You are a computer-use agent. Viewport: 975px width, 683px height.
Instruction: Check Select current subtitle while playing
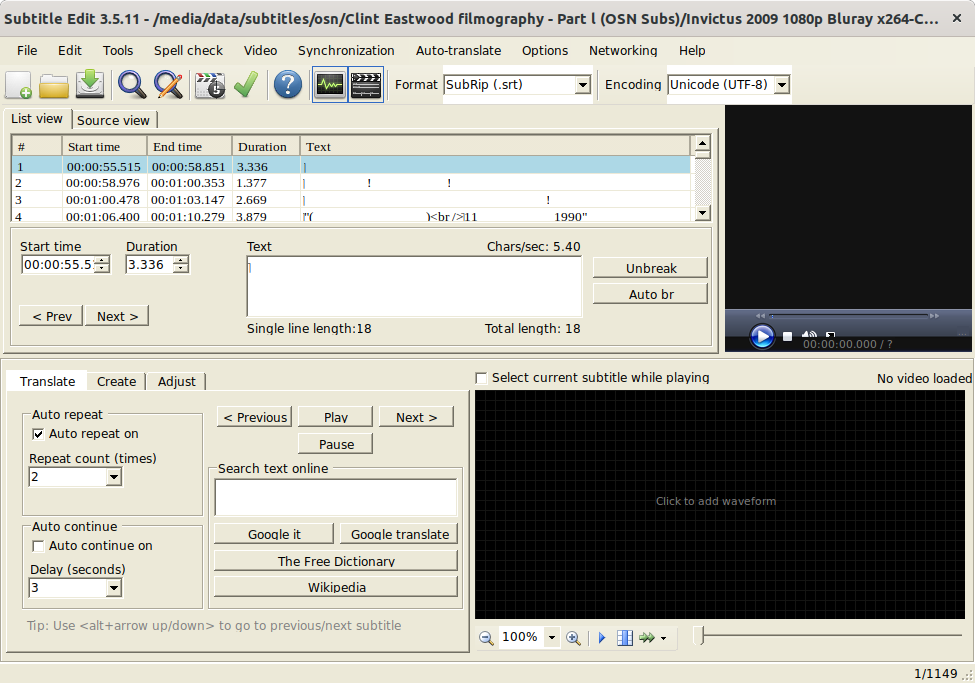[482, 378]
